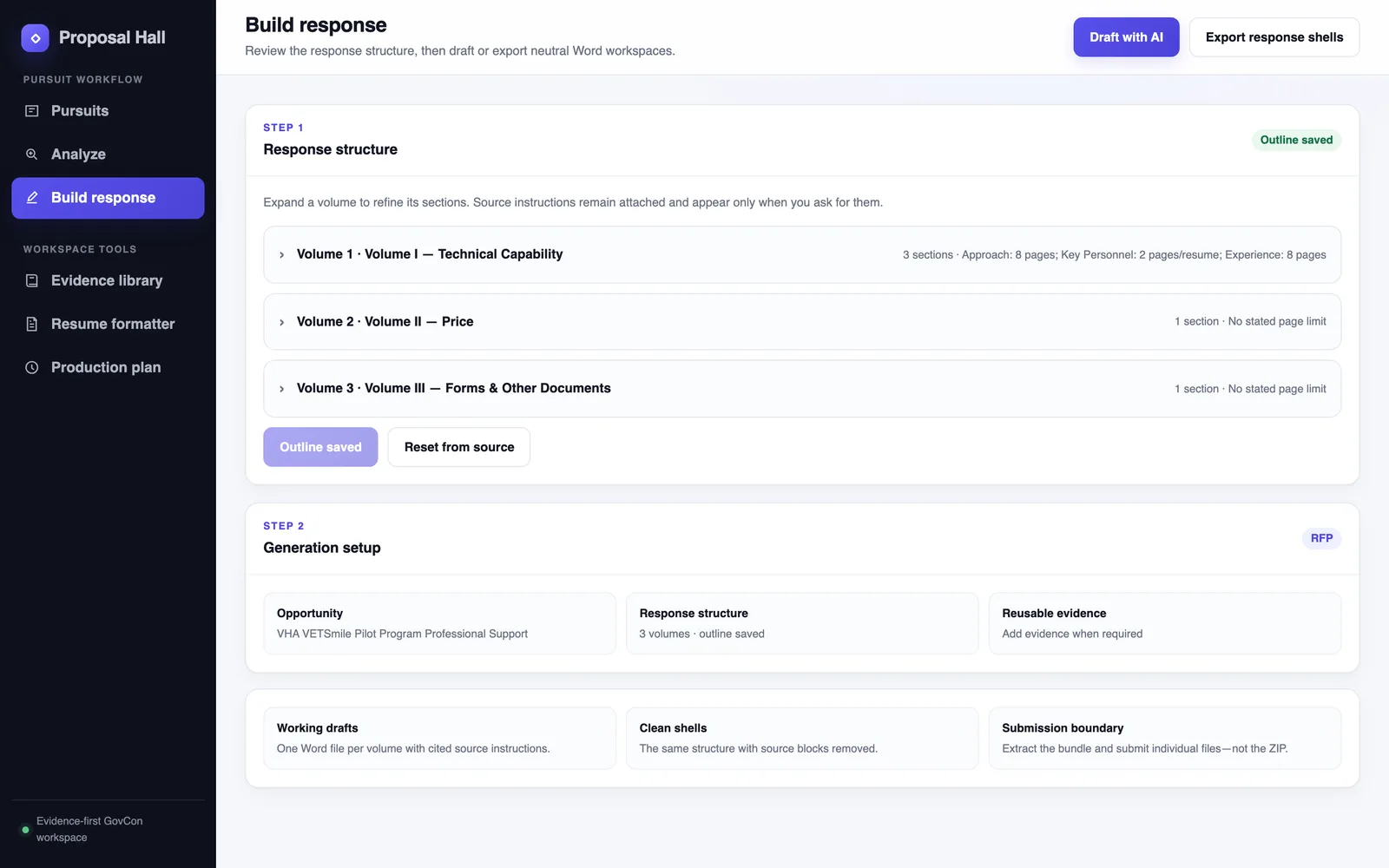Image resolution: width=1389 pixels, height=868 pixels.
Task: Click the Proposal Hall logo icon
Action: [x=35, y=37]
